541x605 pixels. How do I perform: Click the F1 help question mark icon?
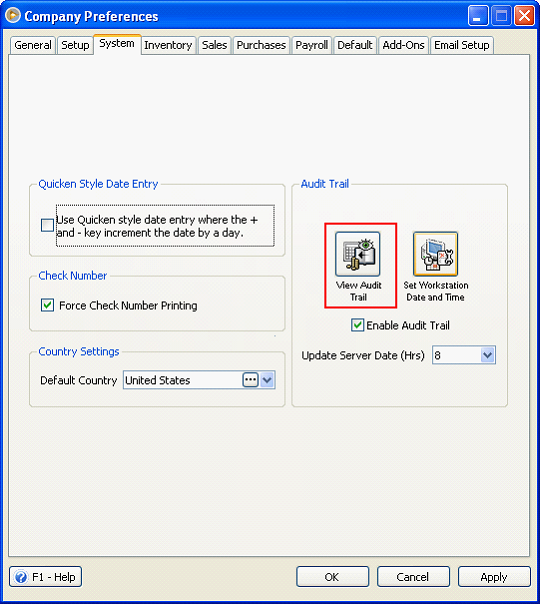tap(20, 577)
